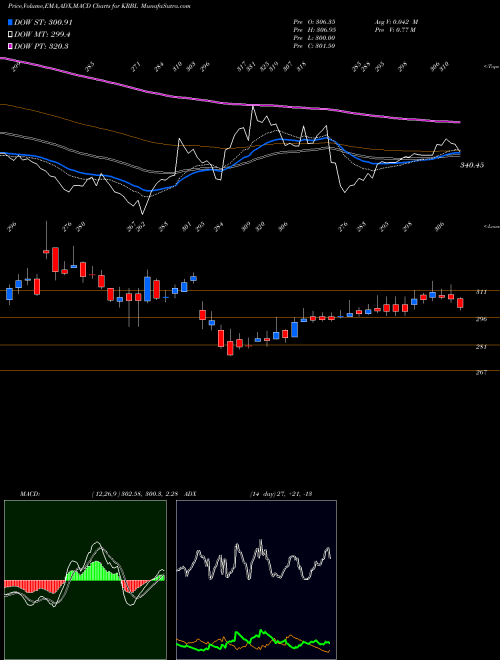Select the 'DOW PT: 320.3' legend text
The image size is (500, 660).
(x=41, y=46)
